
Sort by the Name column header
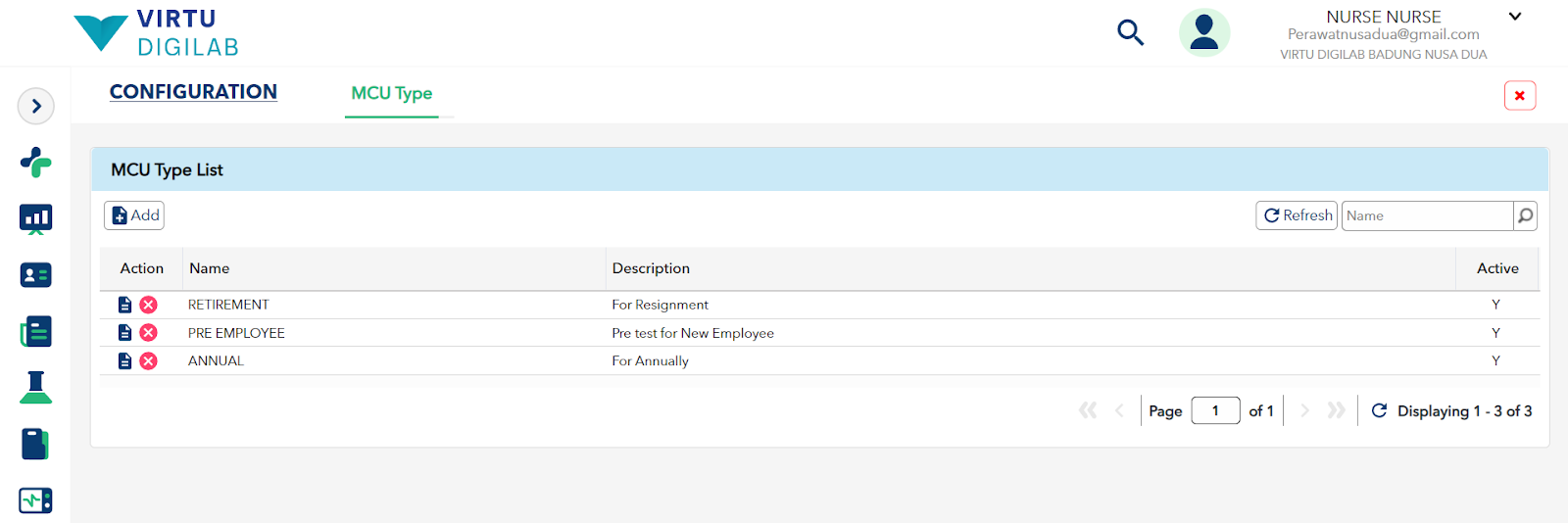click(210, 268)
